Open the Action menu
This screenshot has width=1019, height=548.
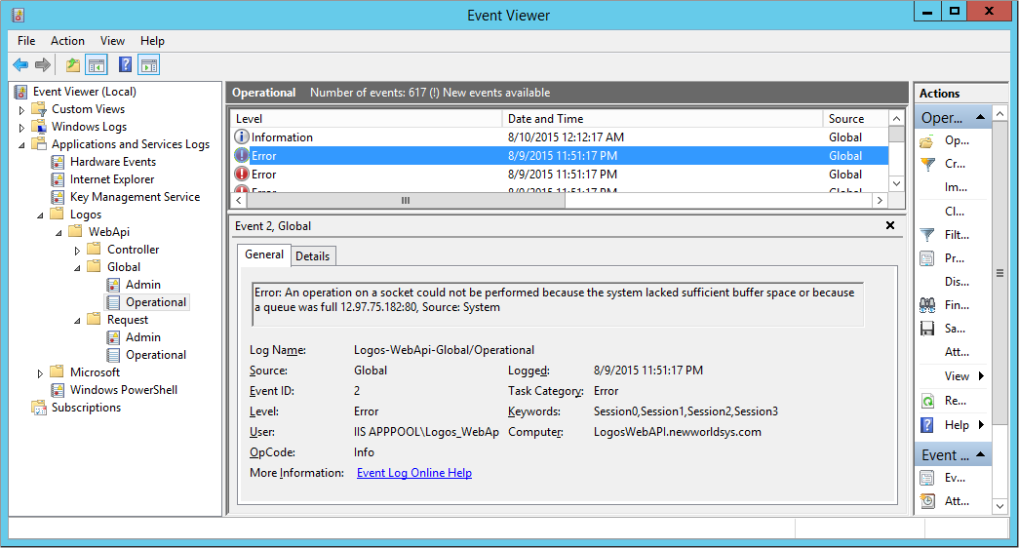[x=67, y=41]
